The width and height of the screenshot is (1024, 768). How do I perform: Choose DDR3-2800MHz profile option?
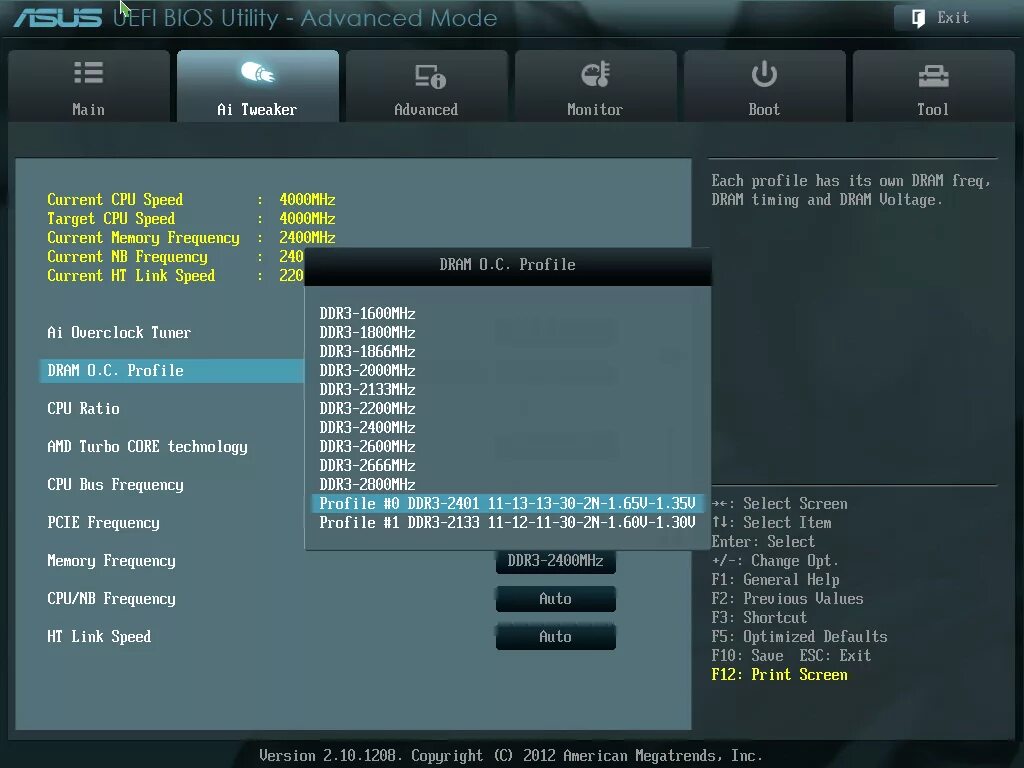[x=367, y=484]
